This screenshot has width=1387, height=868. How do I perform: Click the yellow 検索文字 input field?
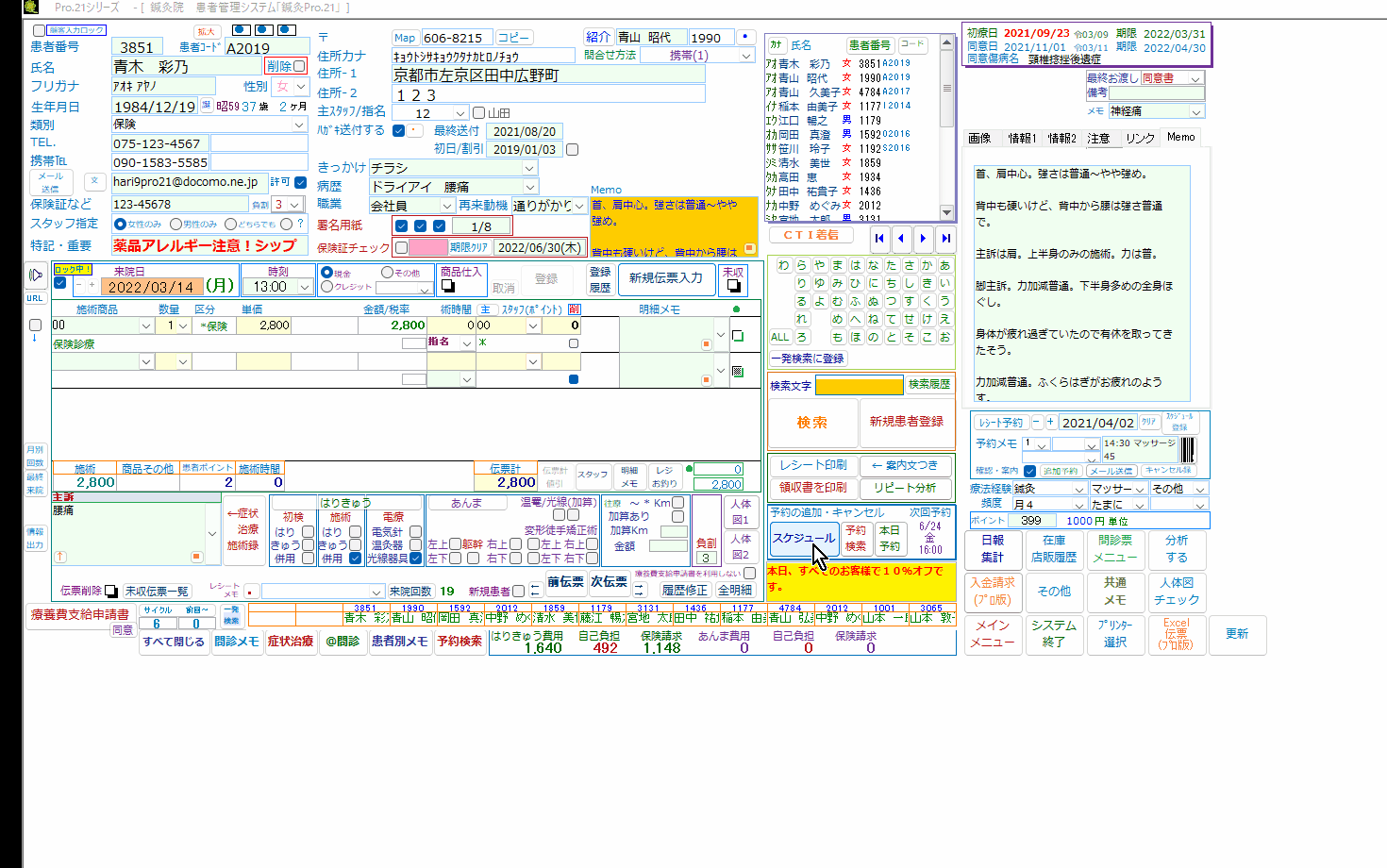[x=860, y=385]
